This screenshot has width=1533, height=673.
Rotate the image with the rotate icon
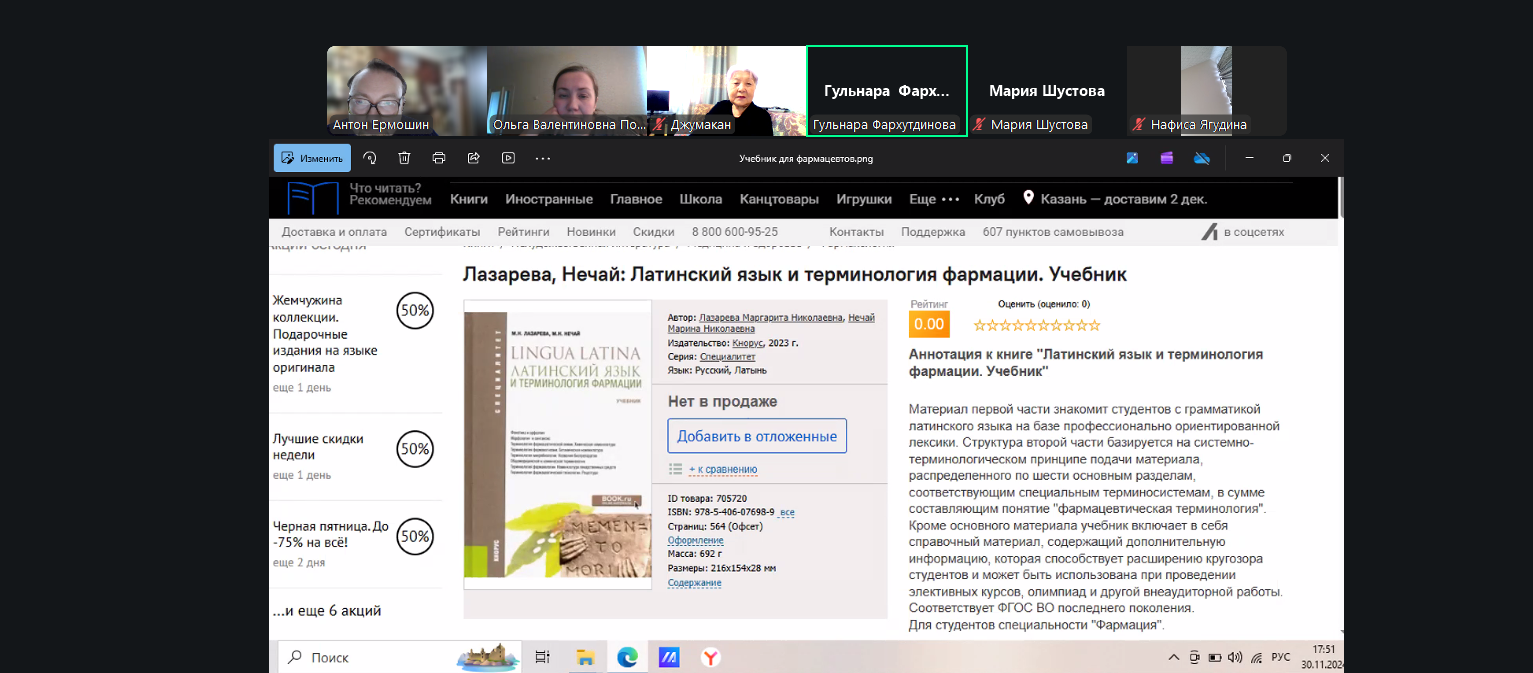[370, 158]
